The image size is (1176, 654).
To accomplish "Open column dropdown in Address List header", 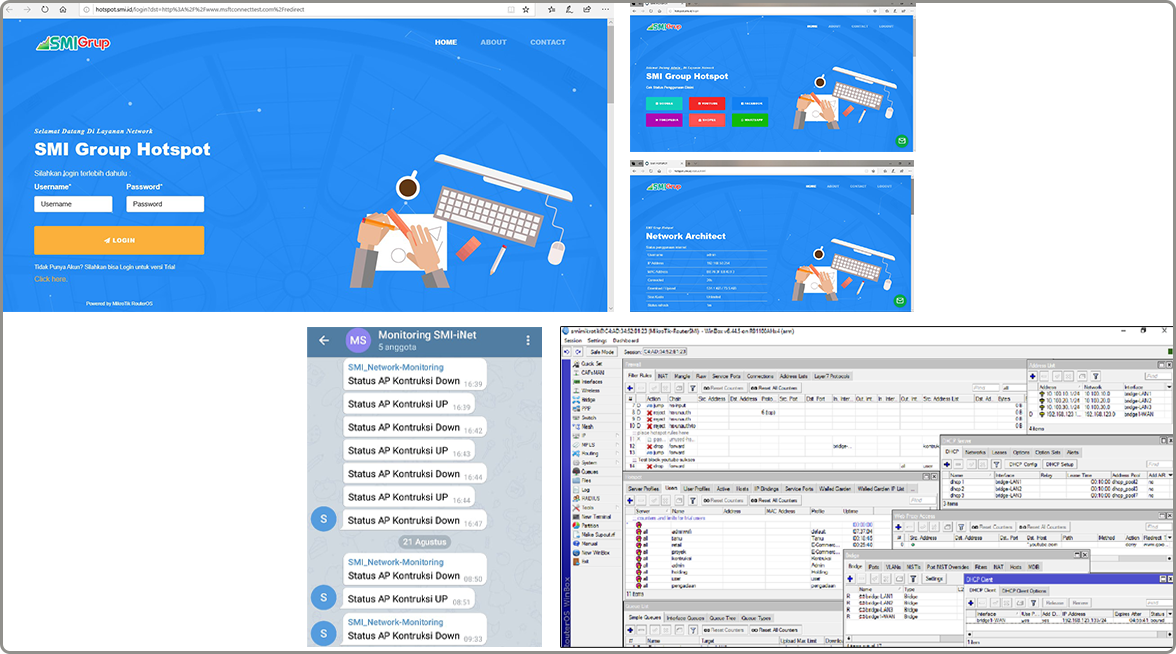I will click(1169, 387).
